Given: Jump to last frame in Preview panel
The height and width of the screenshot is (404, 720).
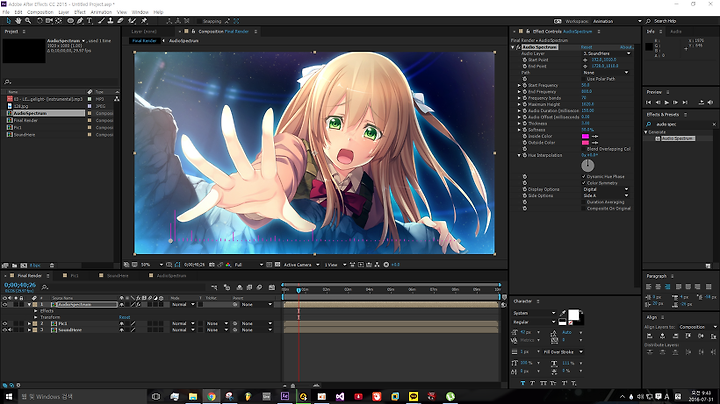Looking at the screenshot, I should click(x=685, y=102).
